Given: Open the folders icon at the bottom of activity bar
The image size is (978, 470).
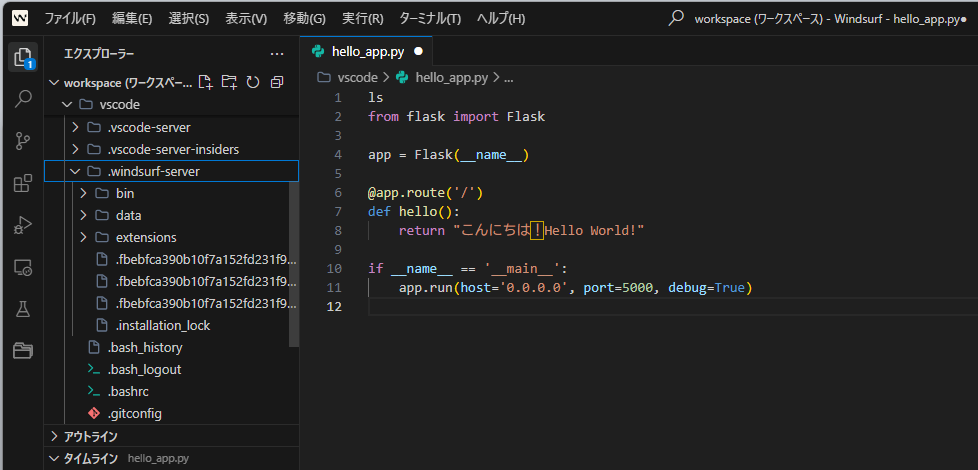Looking at the screenshot, I should [x=23, y=351].
